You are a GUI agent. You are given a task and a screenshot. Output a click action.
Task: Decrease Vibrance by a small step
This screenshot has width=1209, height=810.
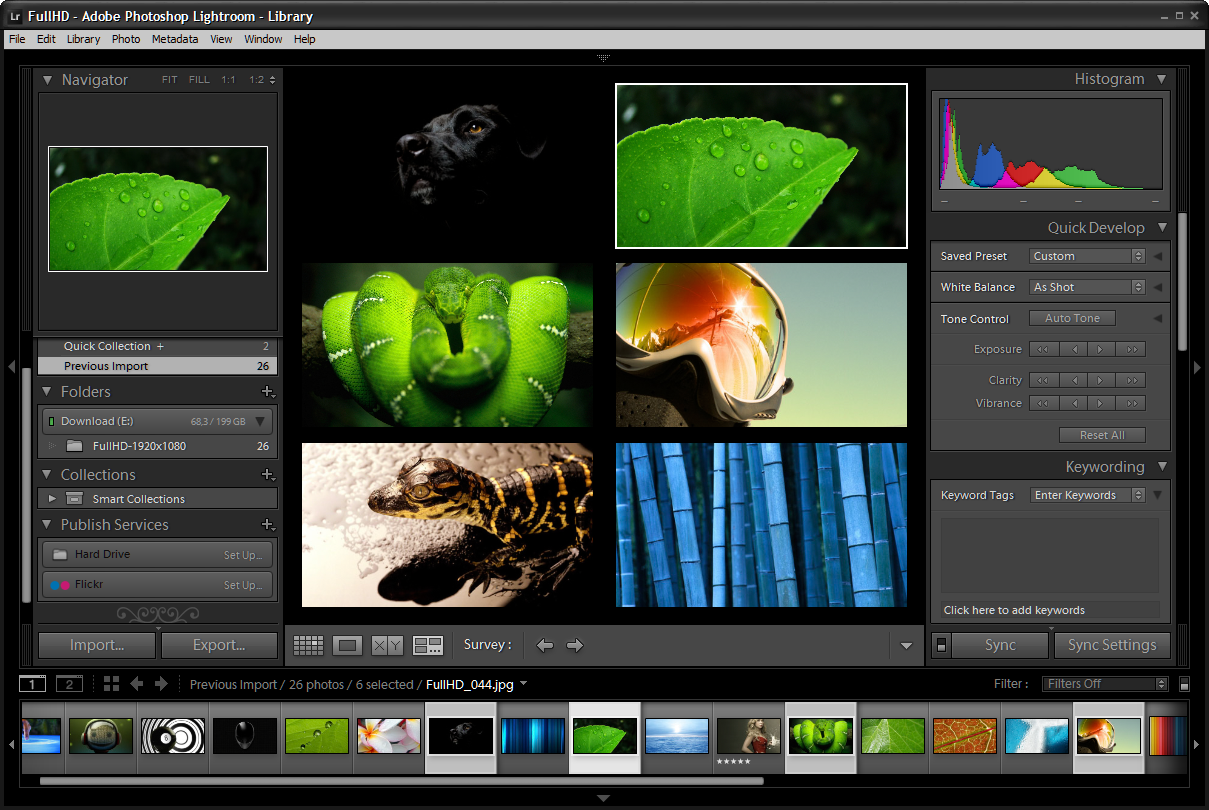tap(1073, 403)
